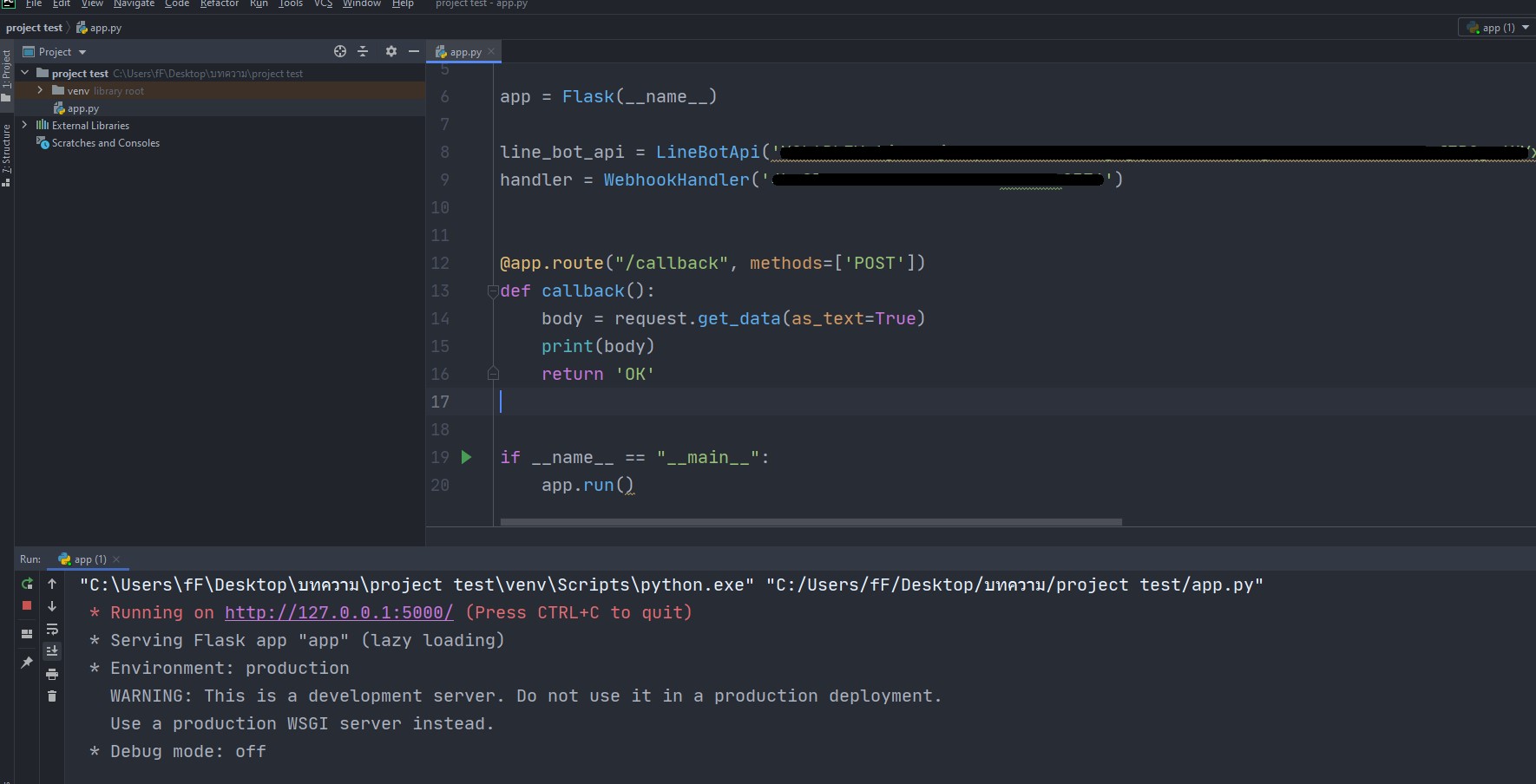Screen dimensions: 1536x784
Task: Click the 'Serving Flask app' console line
Action: [297, 640]
